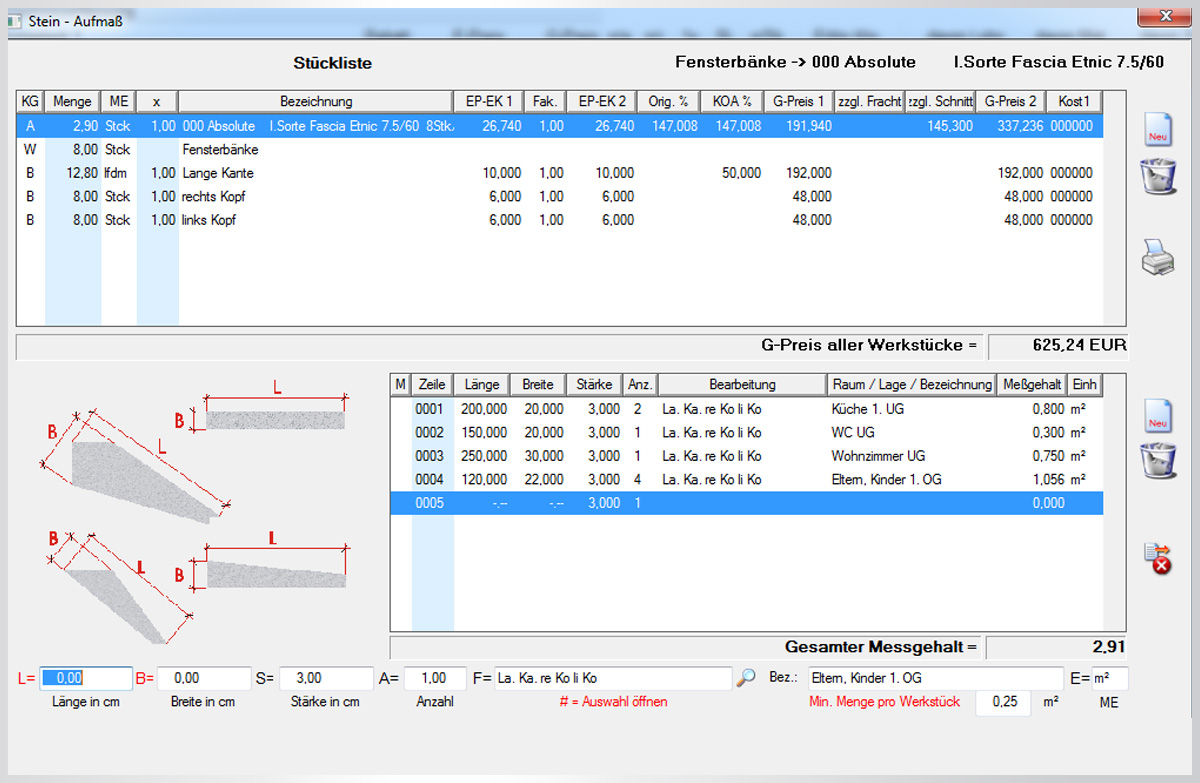
Task: Select the 000 Absolute piece list row
Action: click(x=560, y=126)
